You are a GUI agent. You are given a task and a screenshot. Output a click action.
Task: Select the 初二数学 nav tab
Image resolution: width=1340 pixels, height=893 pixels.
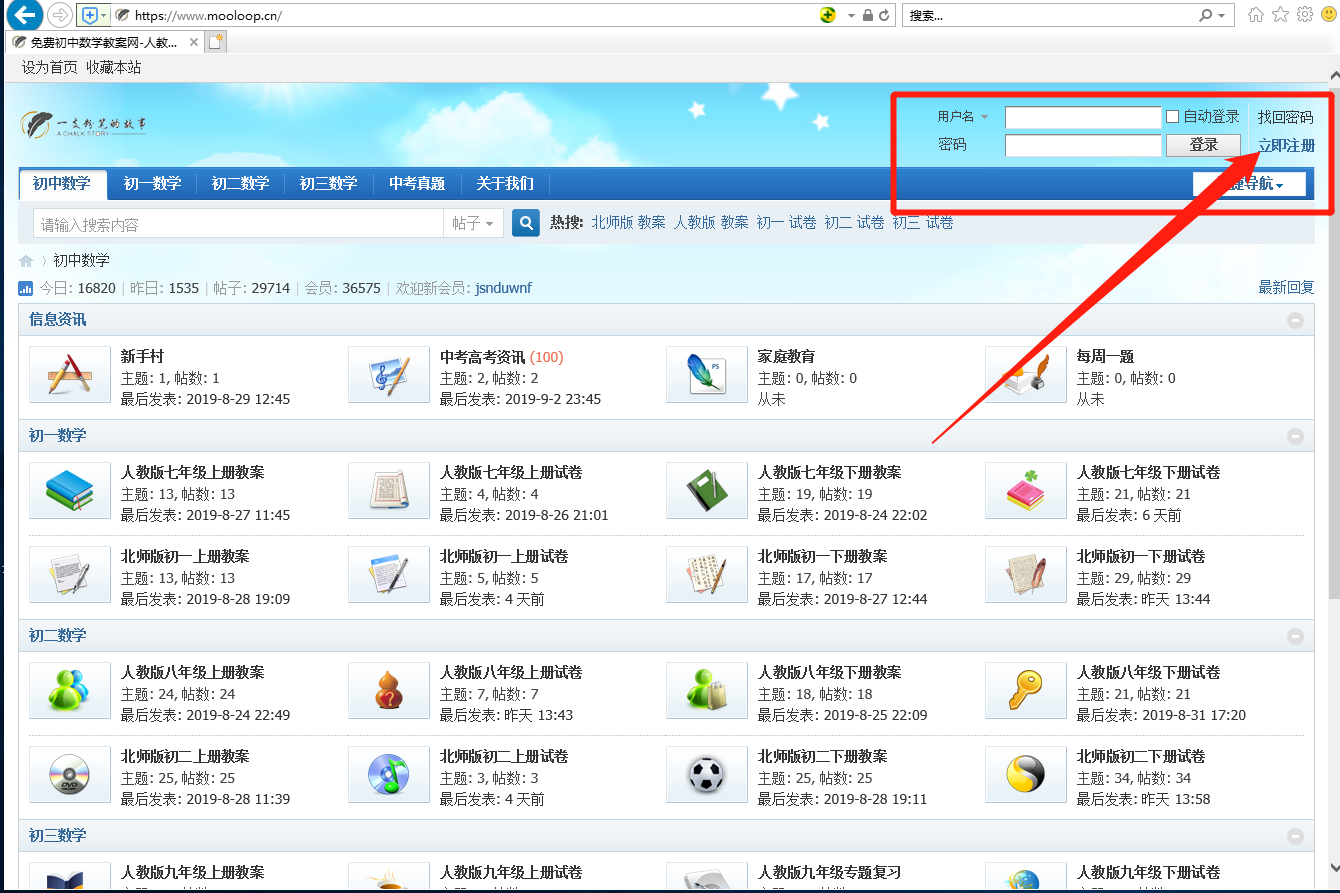[x=240, y=184]
